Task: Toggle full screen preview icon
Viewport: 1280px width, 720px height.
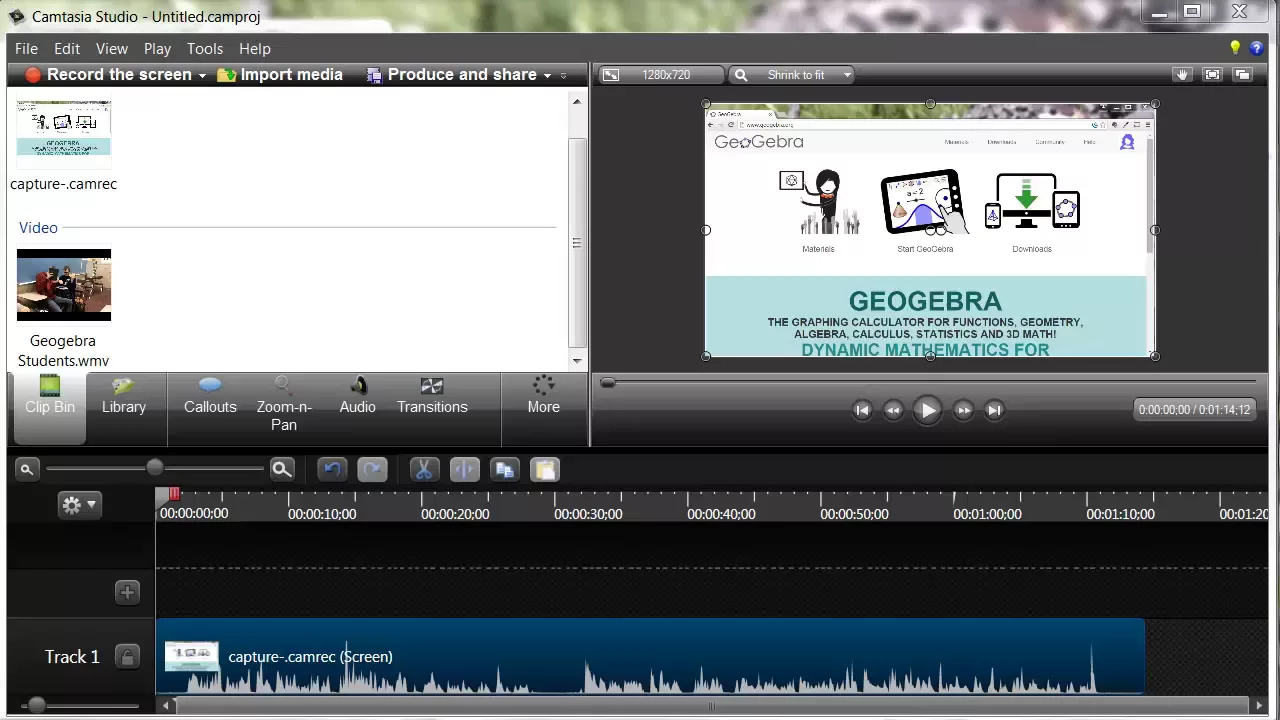Action: pyautogui.click(x=1212, y=75)
